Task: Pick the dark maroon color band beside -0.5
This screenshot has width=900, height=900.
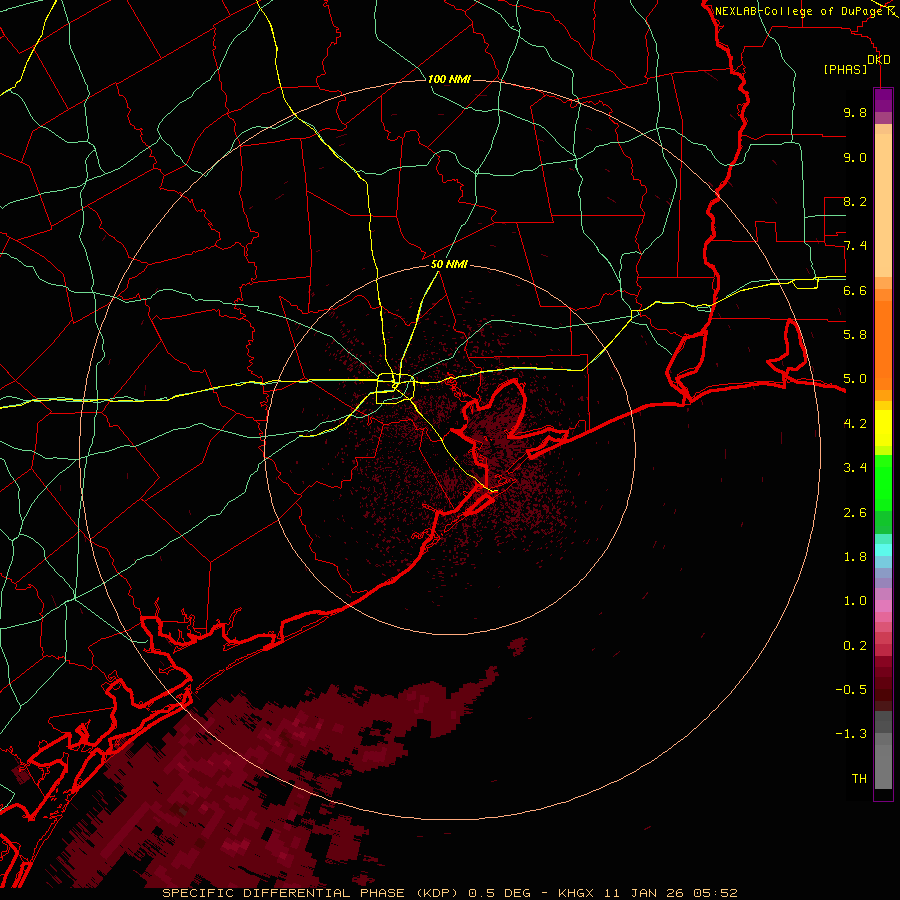Action: click(x=883, y=689)
